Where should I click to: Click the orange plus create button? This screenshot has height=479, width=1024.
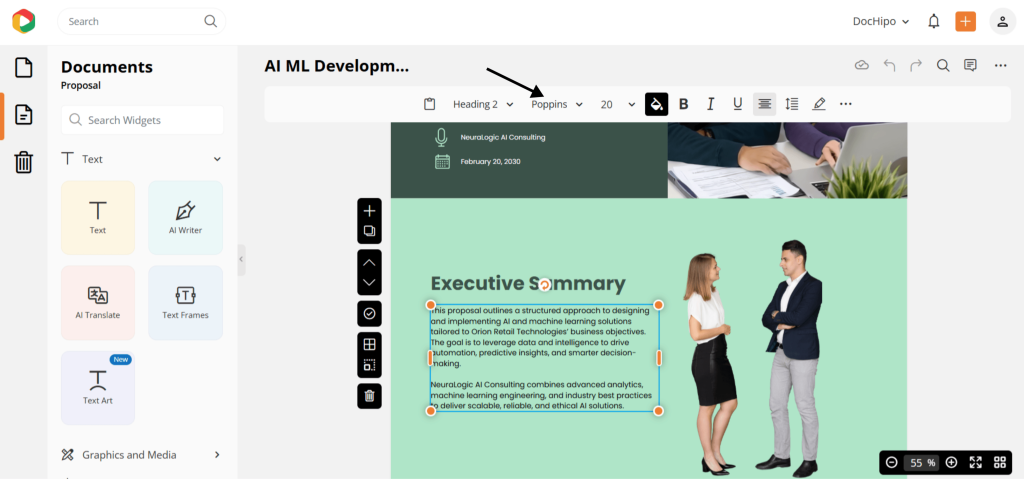tap(965, 22)
